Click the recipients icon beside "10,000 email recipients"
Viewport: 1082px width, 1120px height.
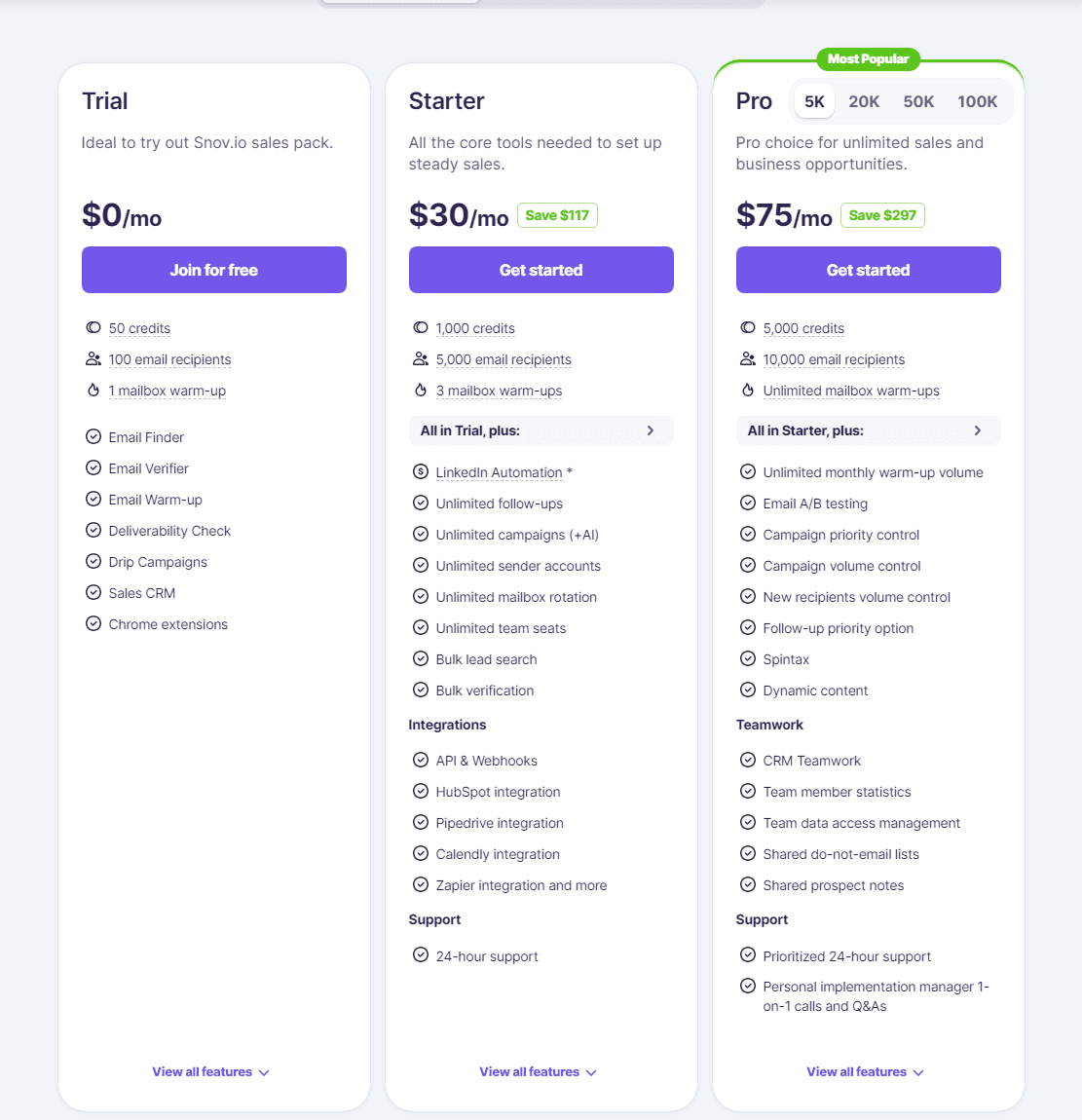click(748, 359)
